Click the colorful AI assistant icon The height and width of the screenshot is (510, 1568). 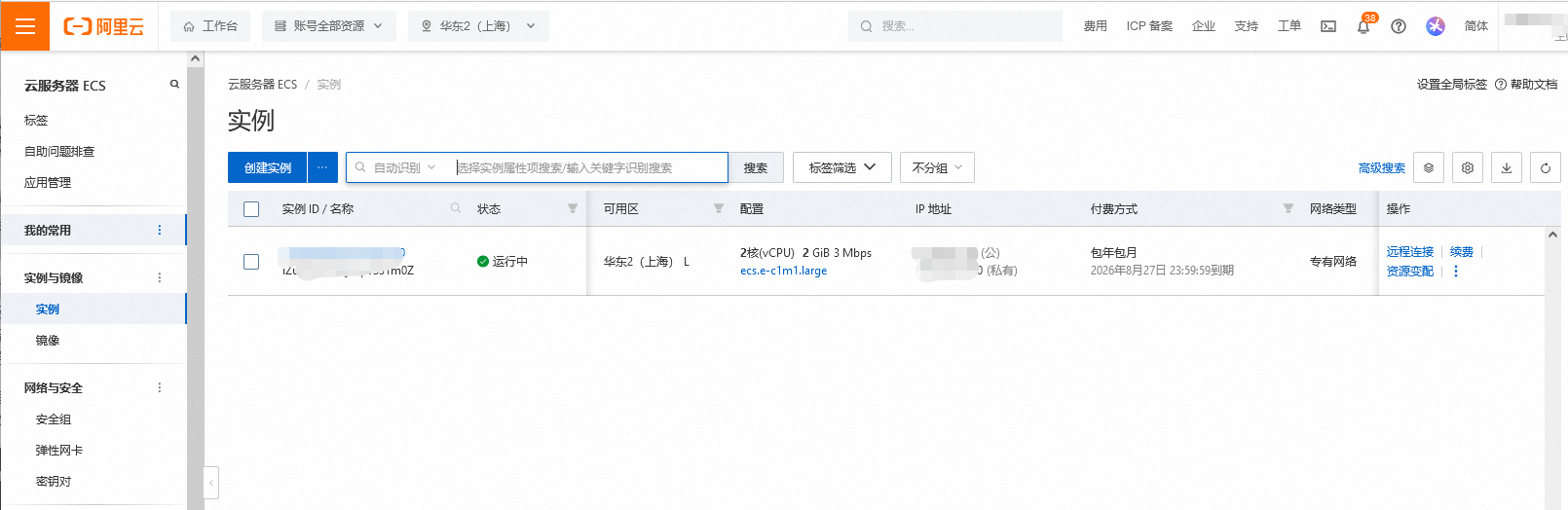pyautogui.click(x=1436, y=26)
